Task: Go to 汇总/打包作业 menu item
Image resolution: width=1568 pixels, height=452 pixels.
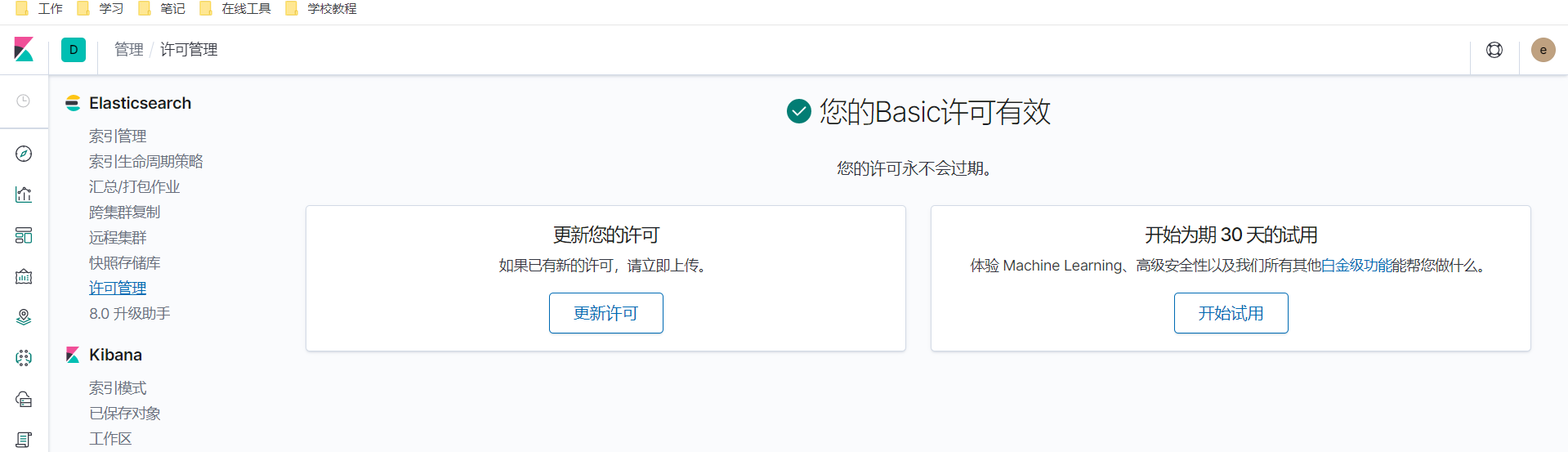Action: (135, 186)
